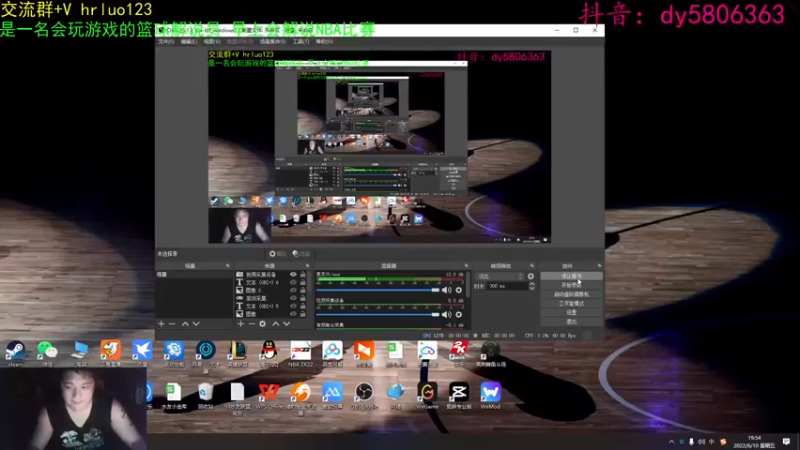Pop out the Controls dock header icon
Image resolution: width=800 pixels, height=450 pixels.
(599, 266)
